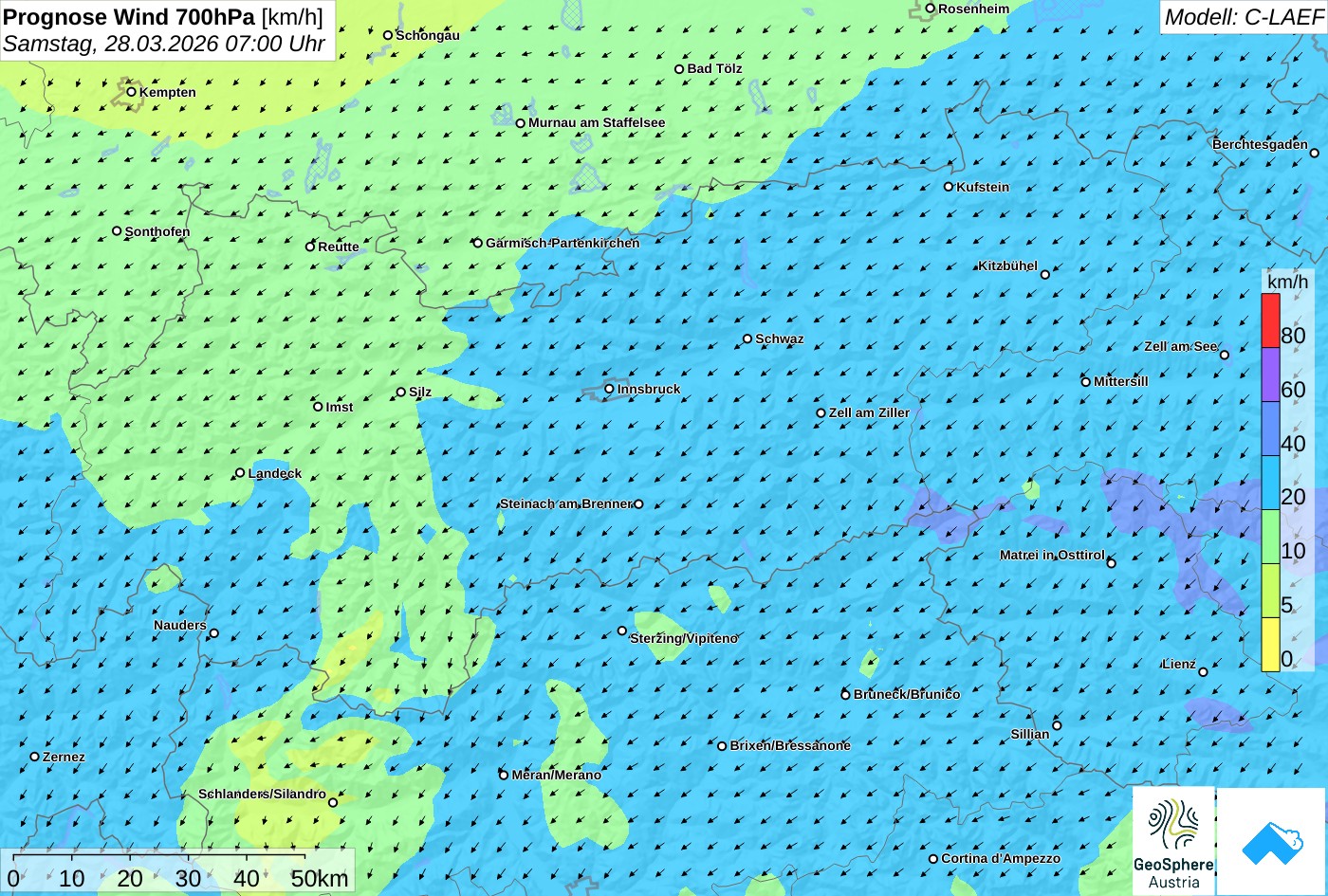Click the 'Murnau am Staffelsee' label

point(597,122)
